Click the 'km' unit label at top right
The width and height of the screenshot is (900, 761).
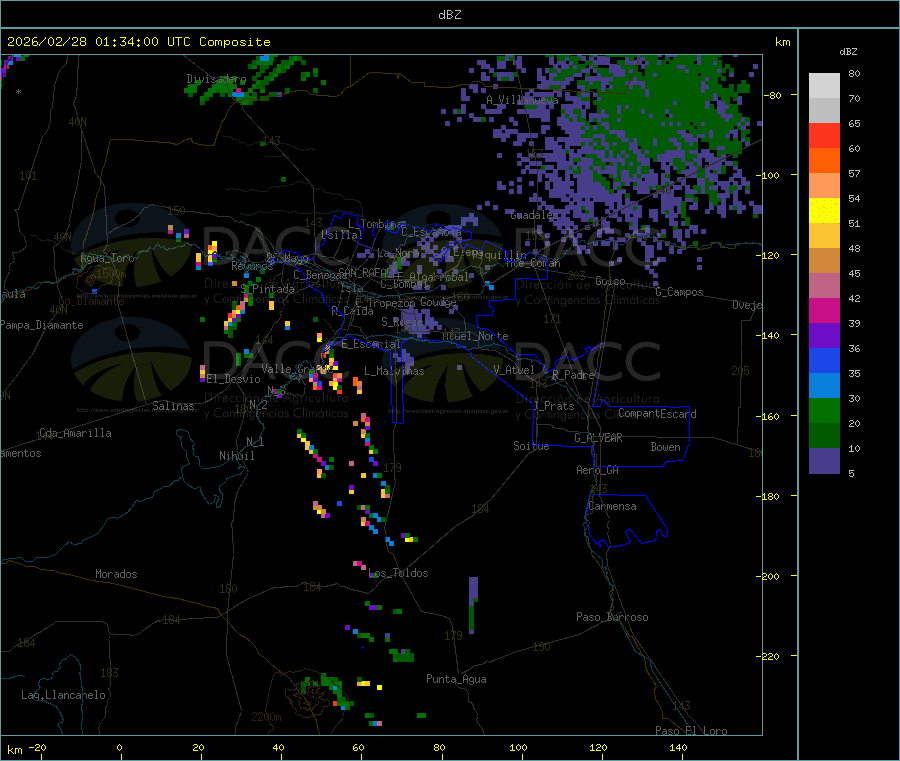pos(782,42)
